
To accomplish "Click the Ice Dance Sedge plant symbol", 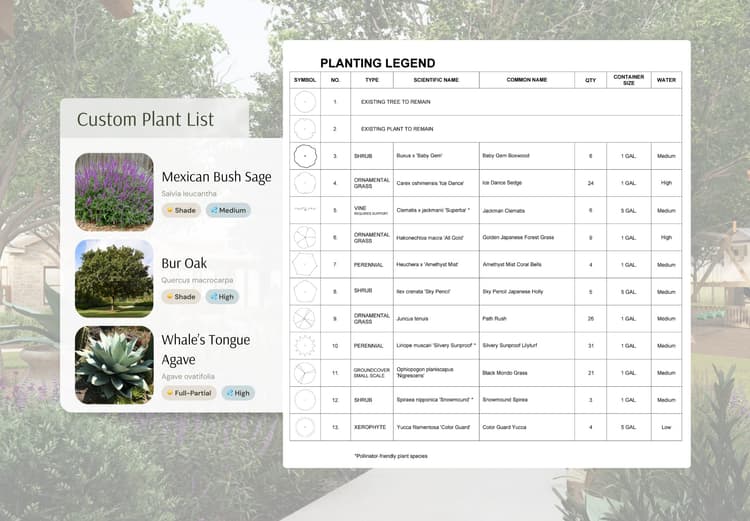I will pyautogui.click(x=305, y=183).
